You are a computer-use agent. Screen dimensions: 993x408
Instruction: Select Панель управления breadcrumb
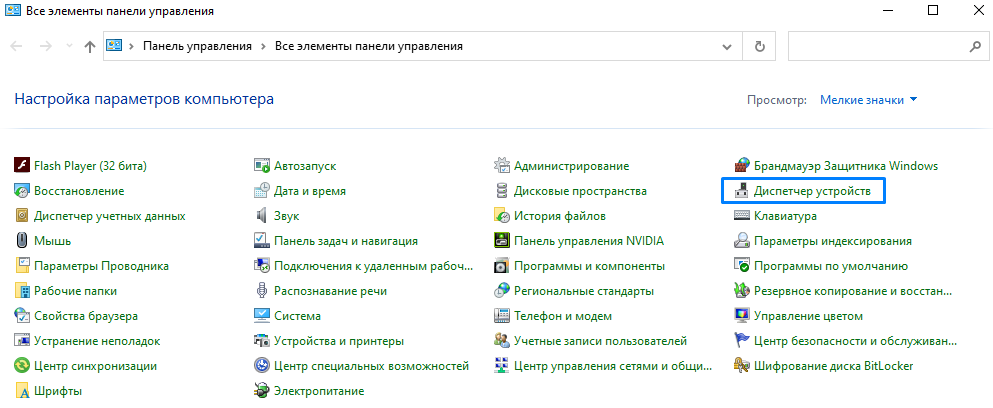[x=197, y=46]
